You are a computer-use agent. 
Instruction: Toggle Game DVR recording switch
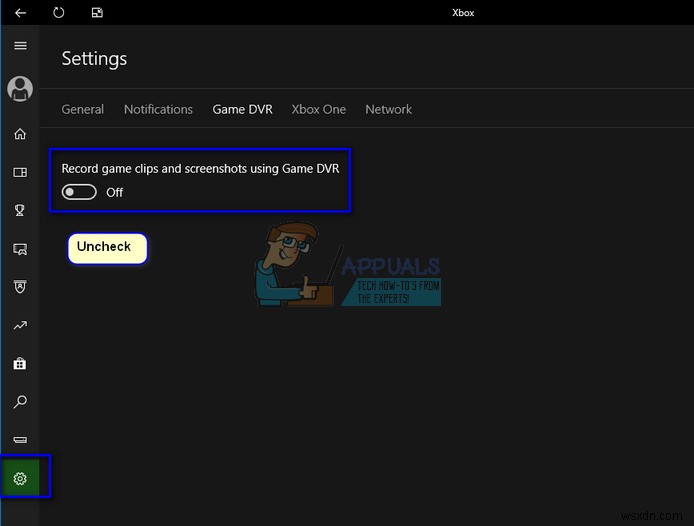click(79, 192)
